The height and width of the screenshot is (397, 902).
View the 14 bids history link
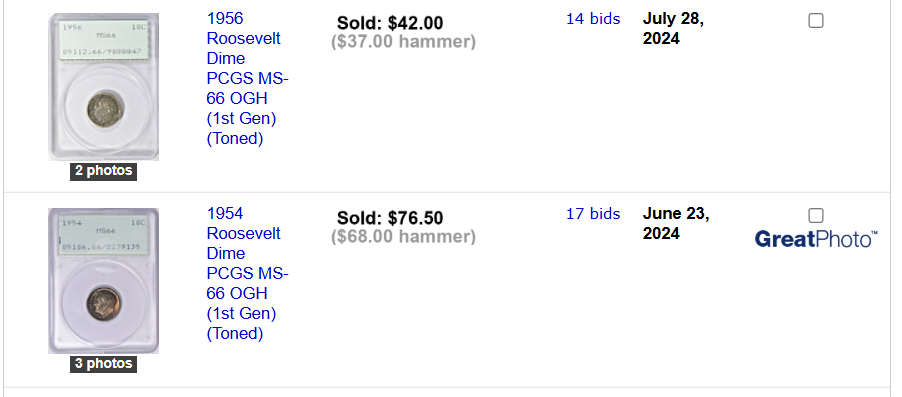click(x=593, y=19)
